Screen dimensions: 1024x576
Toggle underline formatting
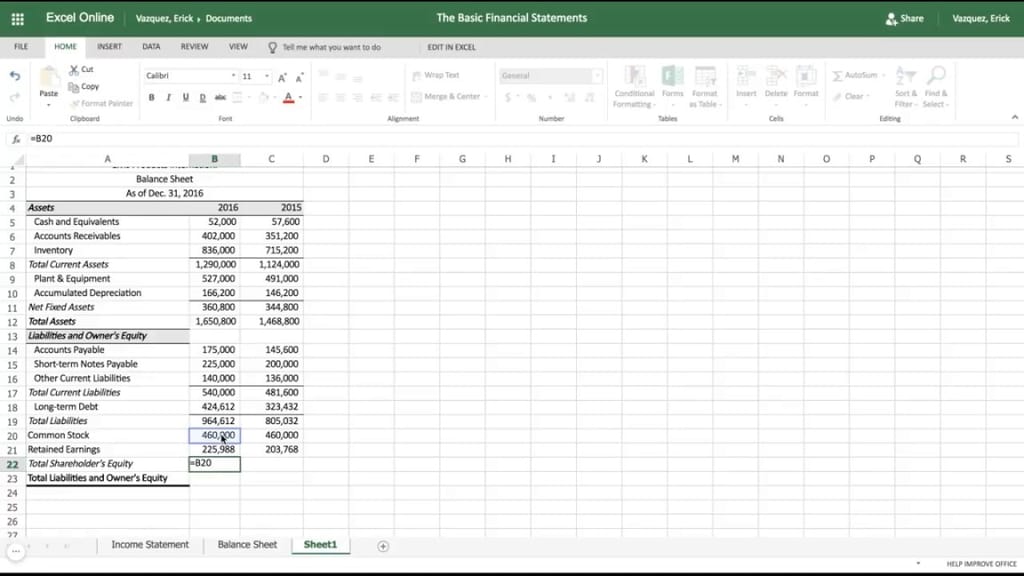(x=185, y=97)
